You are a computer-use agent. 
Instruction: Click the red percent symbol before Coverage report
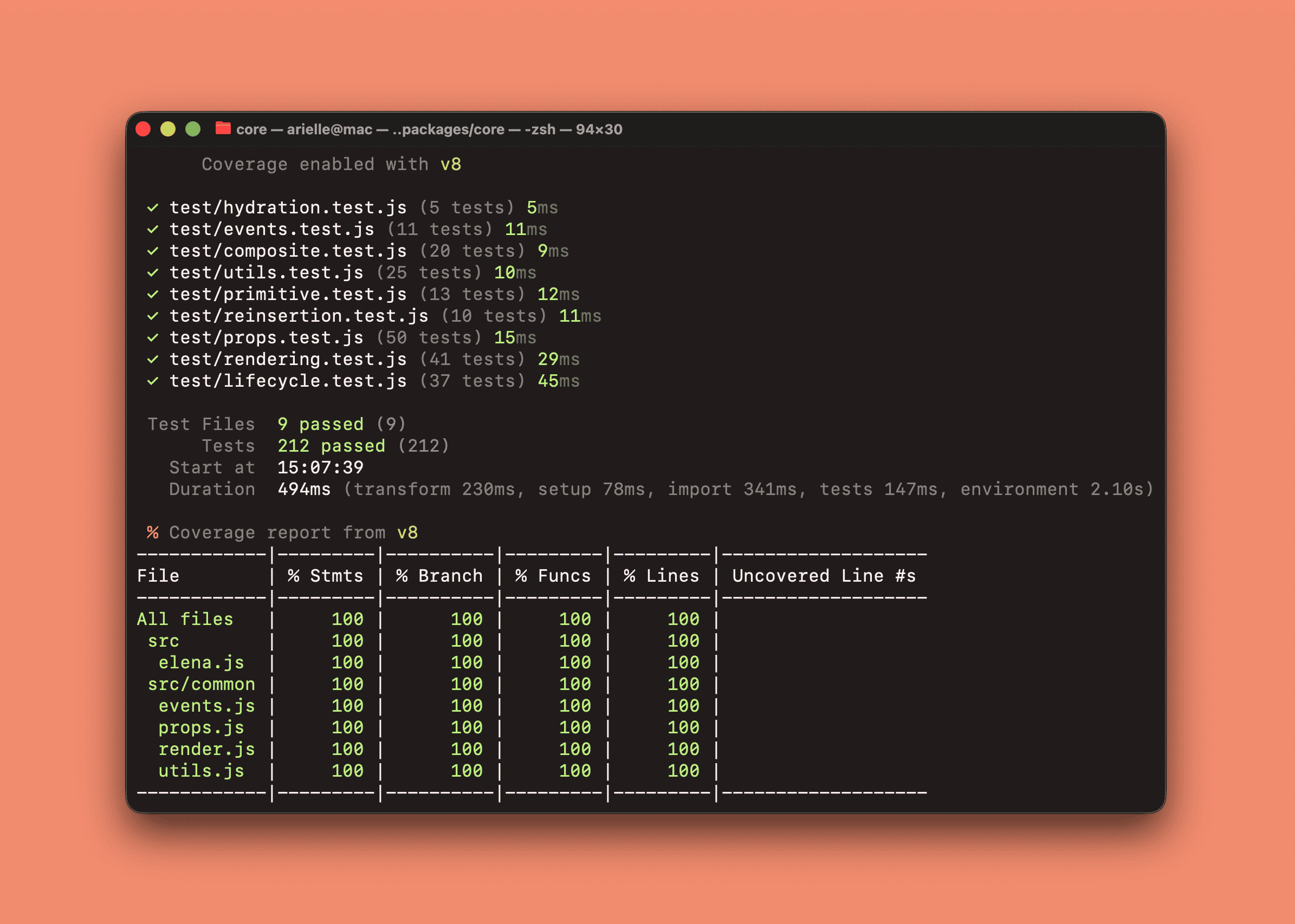tap(153, 532)
